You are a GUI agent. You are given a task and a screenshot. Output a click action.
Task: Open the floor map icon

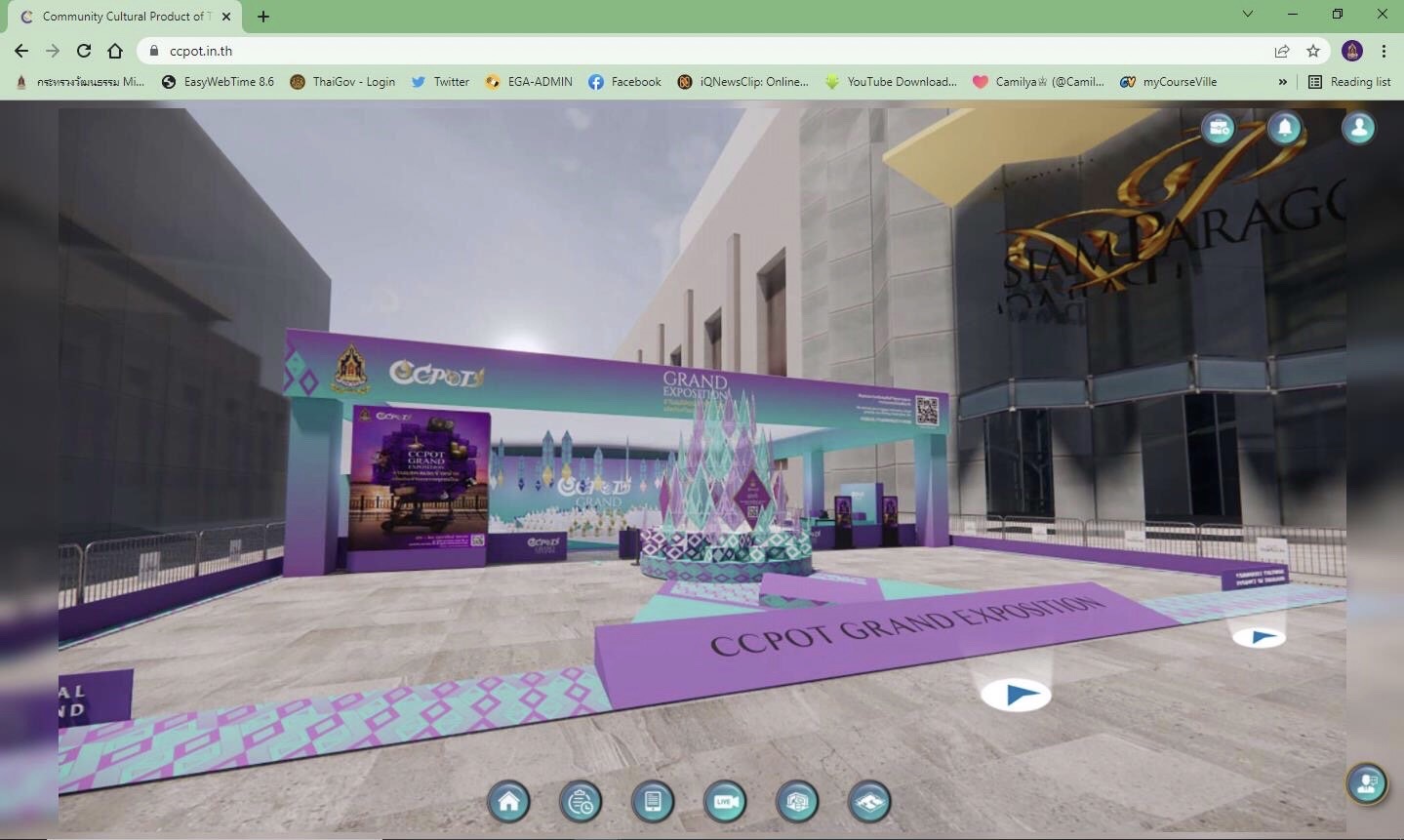[869, 802]
